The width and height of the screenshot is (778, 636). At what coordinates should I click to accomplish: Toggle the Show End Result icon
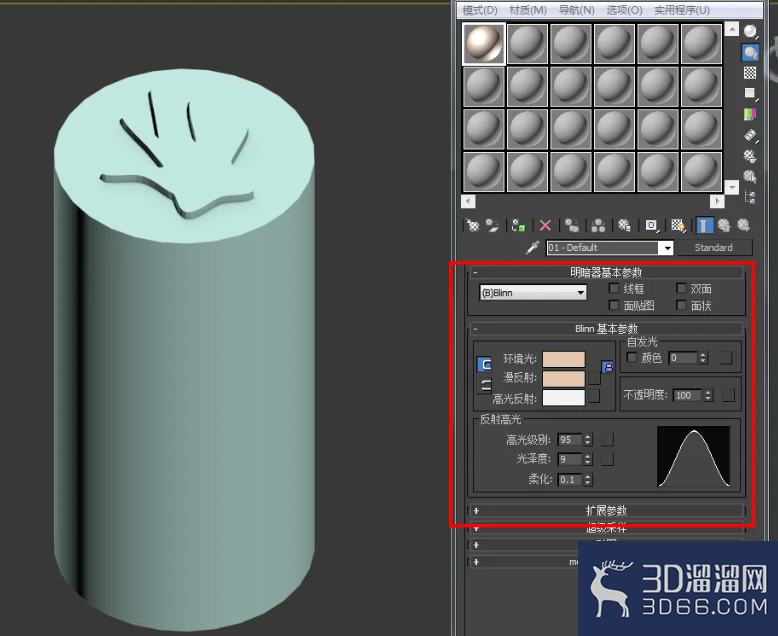[x=705, y=226]
